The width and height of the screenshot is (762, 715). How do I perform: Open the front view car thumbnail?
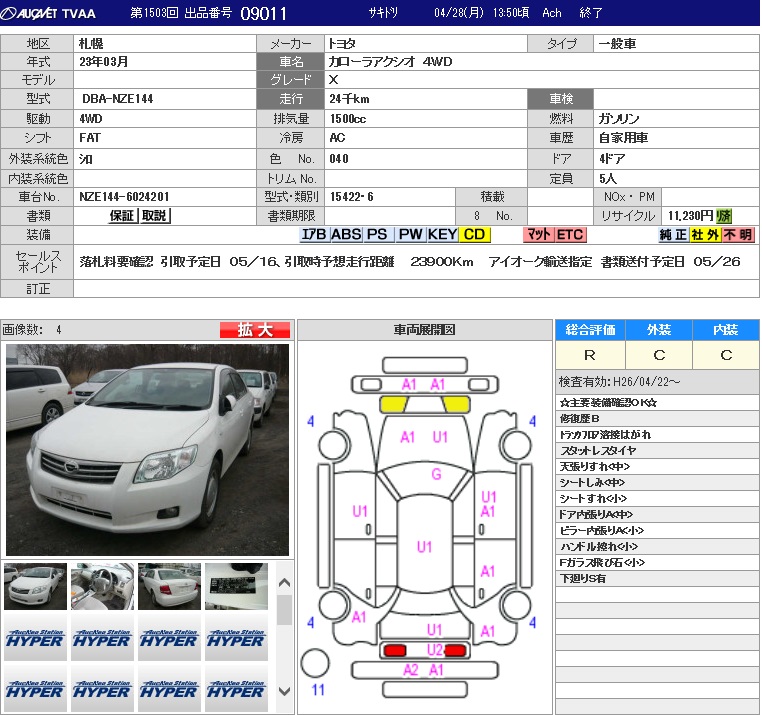pyautogui.click(x=35, y=586)
